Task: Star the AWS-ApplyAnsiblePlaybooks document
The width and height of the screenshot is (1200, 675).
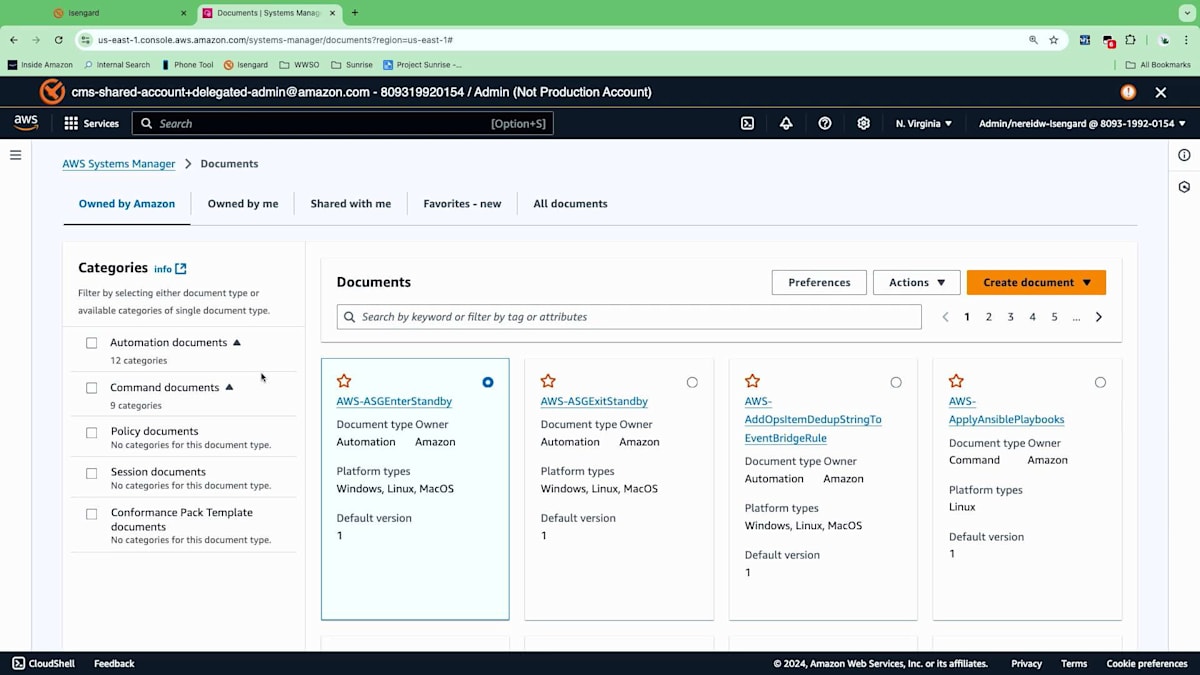Action: [956, 381]
